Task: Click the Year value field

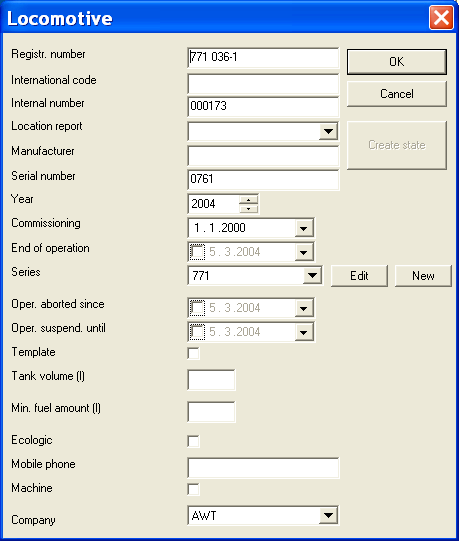Action: pos(214,204)
